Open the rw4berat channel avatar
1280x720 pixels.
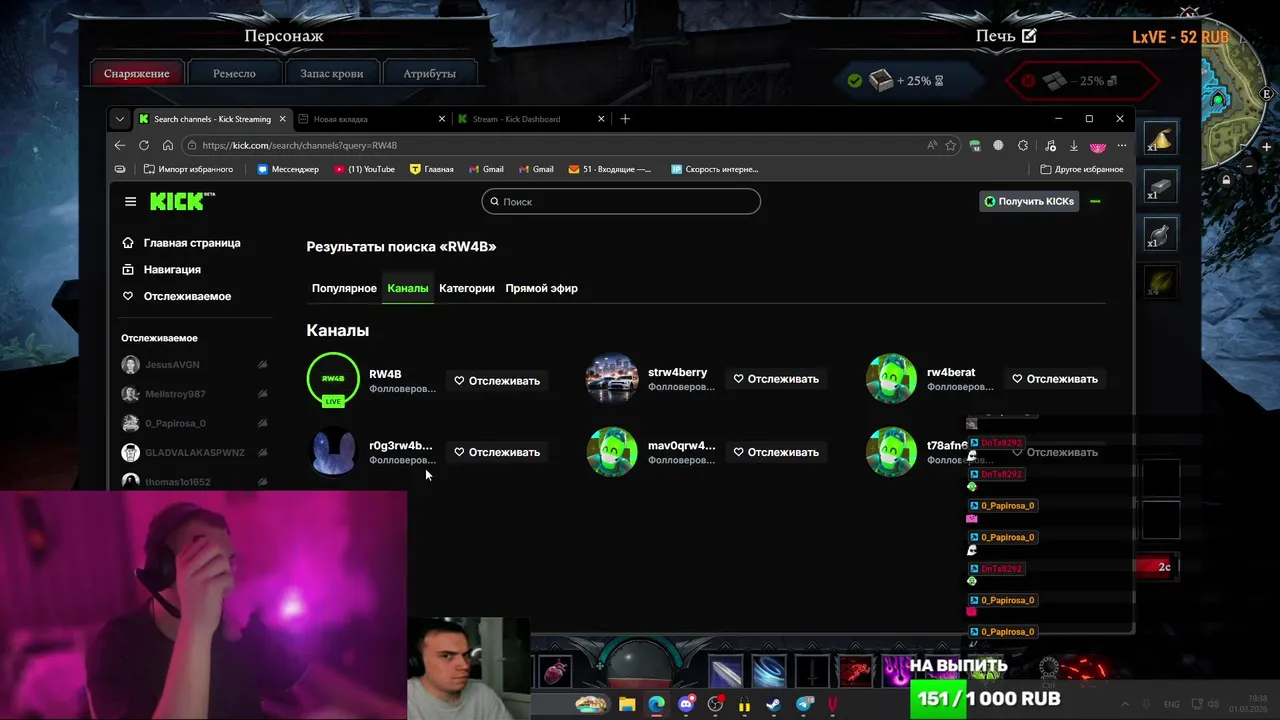point(891,378)
